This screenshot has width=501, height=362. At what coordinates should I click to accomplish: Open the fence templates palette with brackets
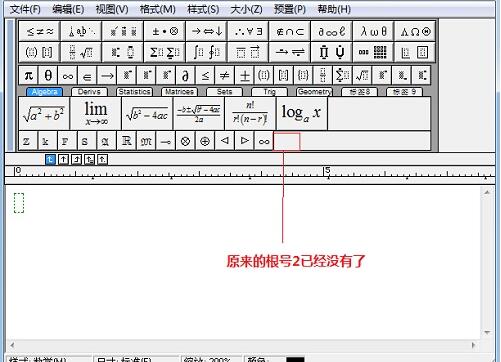click(39, 52)
